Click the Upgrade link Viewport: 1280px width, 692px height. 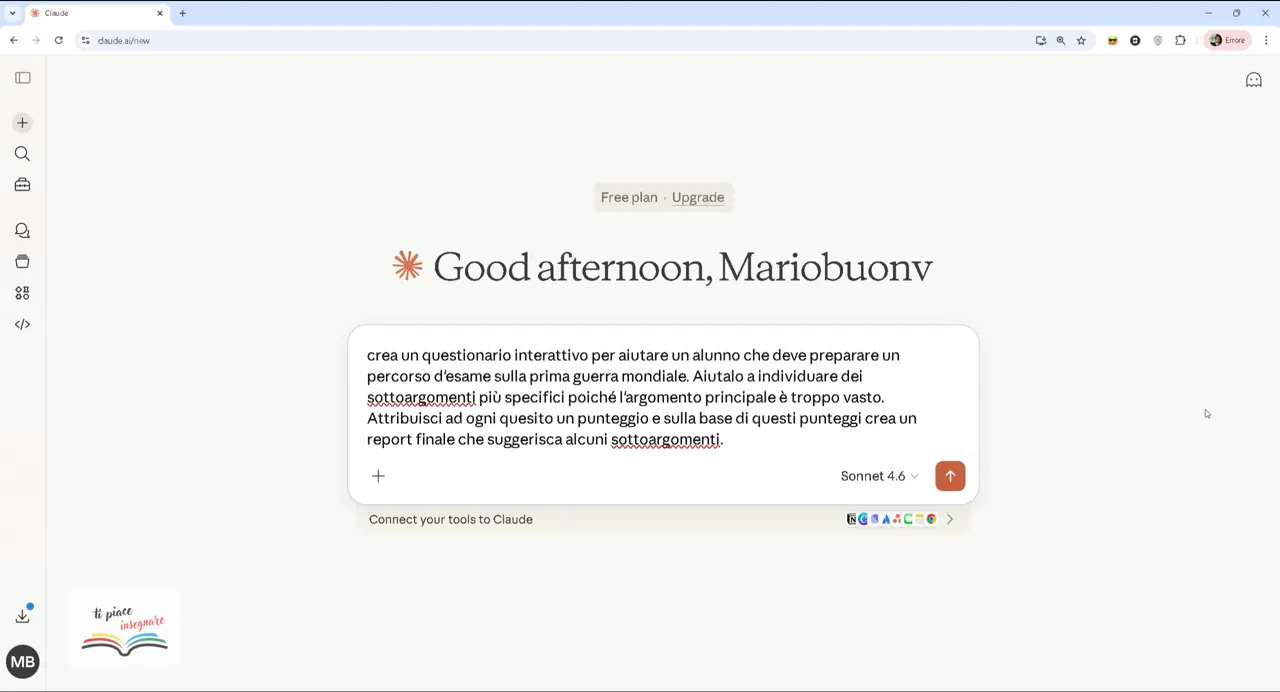[698, 197]
